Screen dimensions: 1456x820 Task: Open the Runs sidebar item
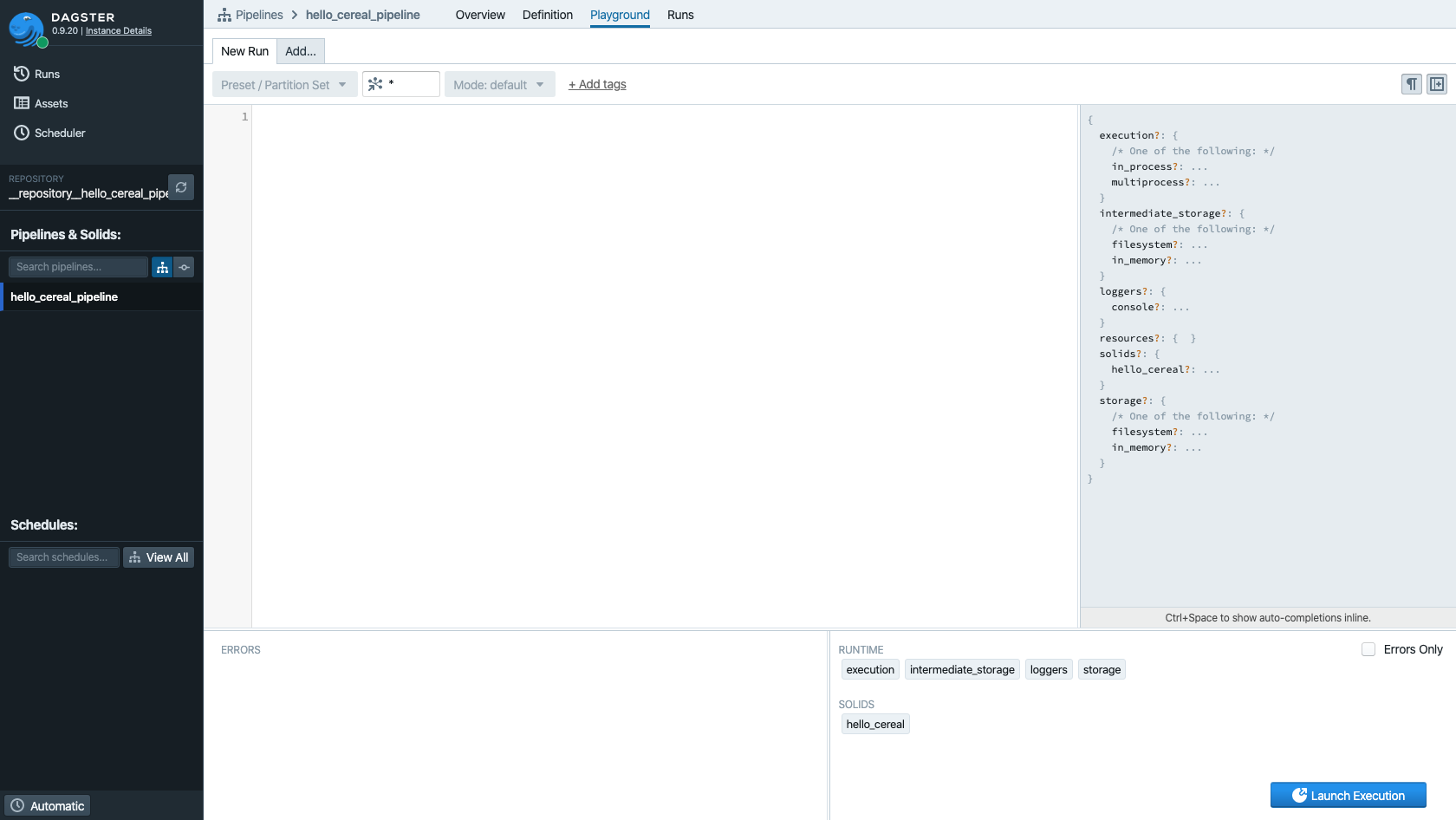pyautogui.click(x=36, y=74)
